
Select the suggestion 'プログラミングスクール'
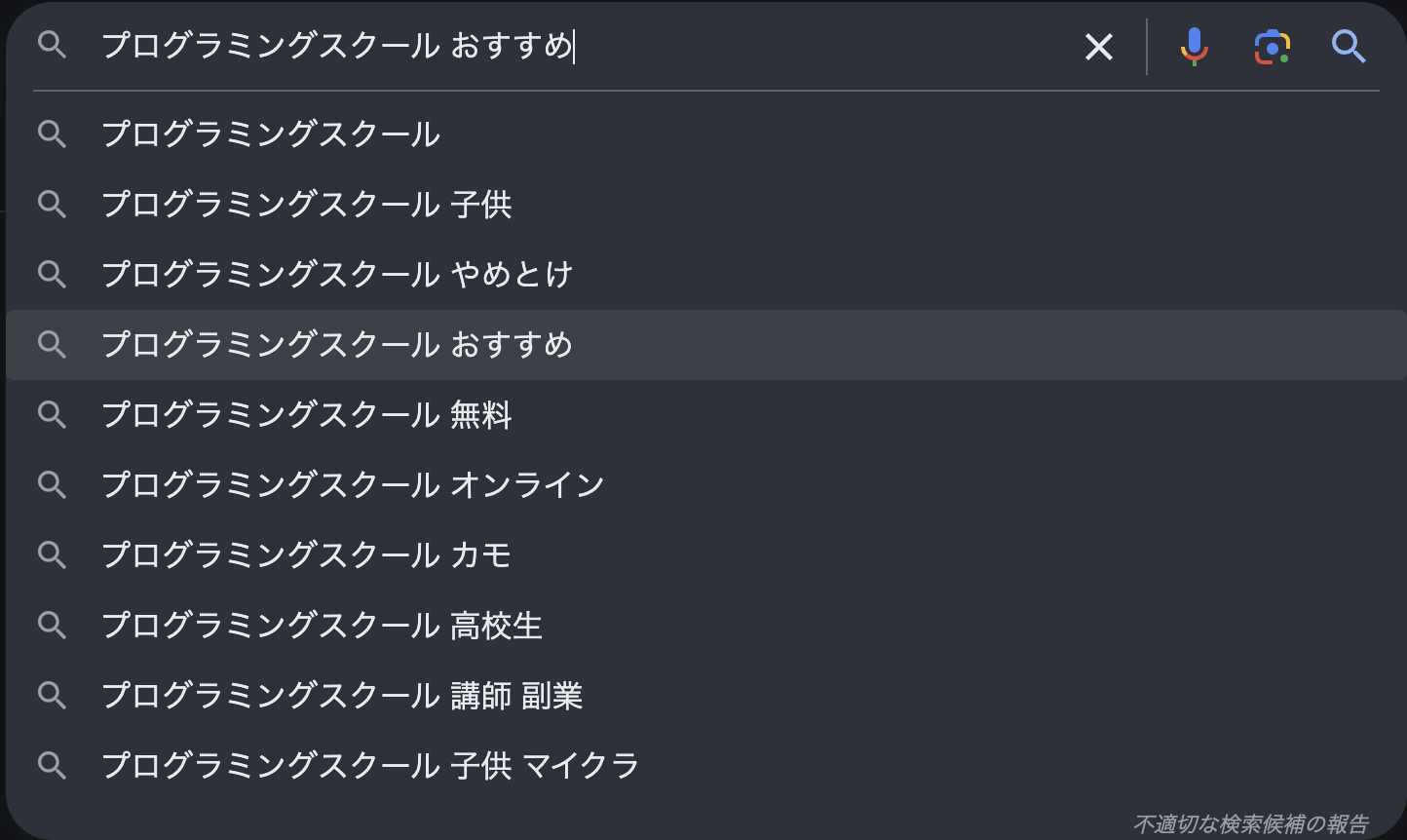tap(271, 134)
